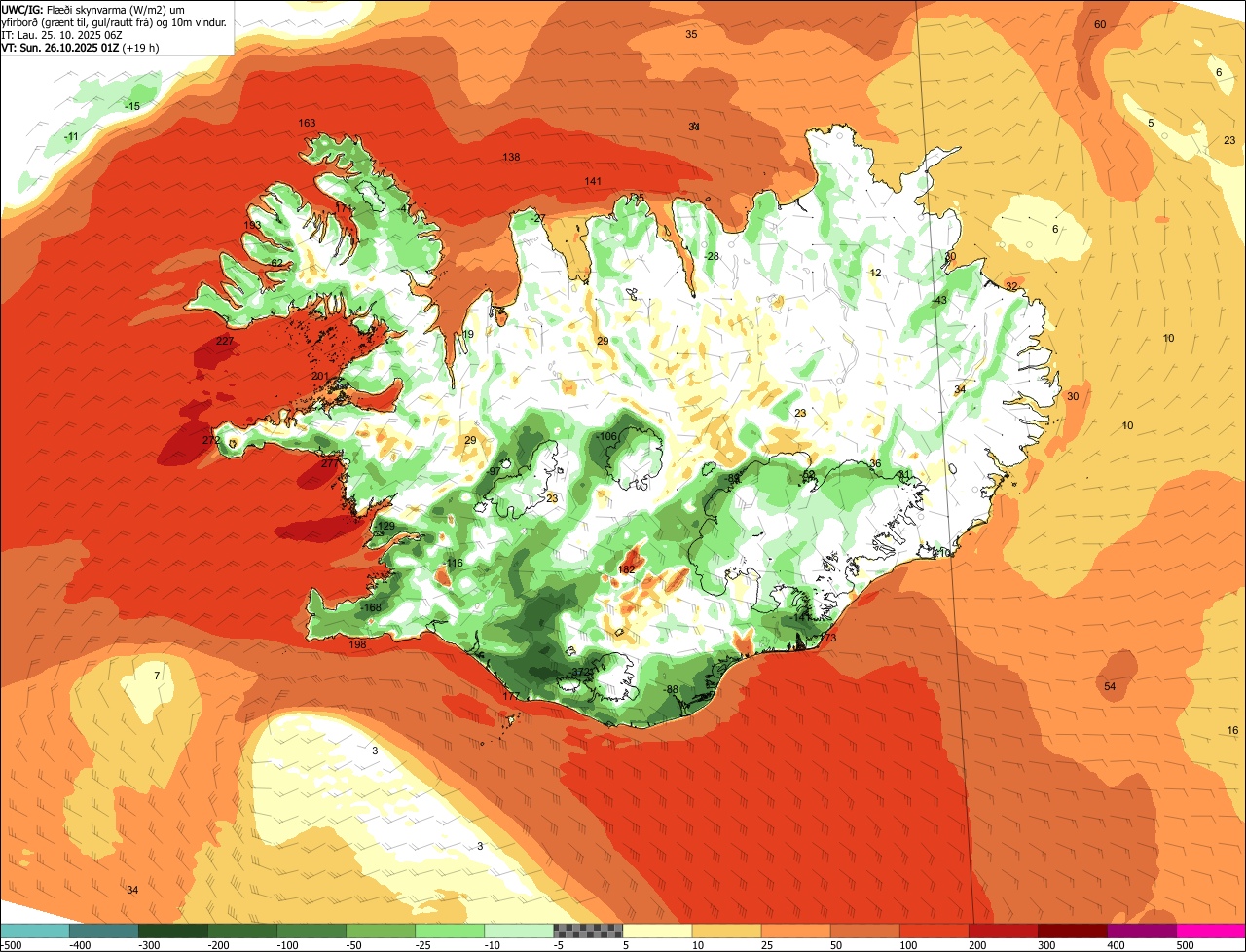Click the '62' value in the Westfjords
This screenshot has height=952, width=1246.
coord(276,263)
